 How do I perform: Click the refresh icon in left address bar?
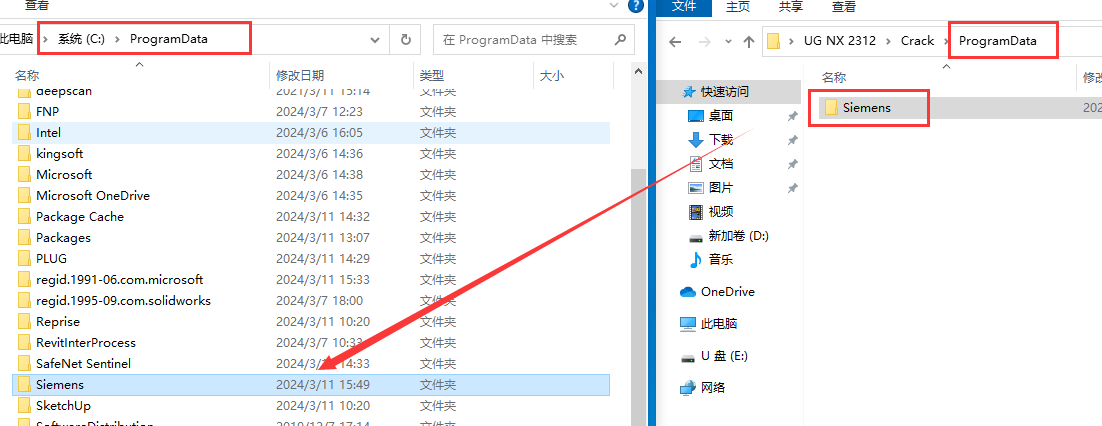[405, 40]
